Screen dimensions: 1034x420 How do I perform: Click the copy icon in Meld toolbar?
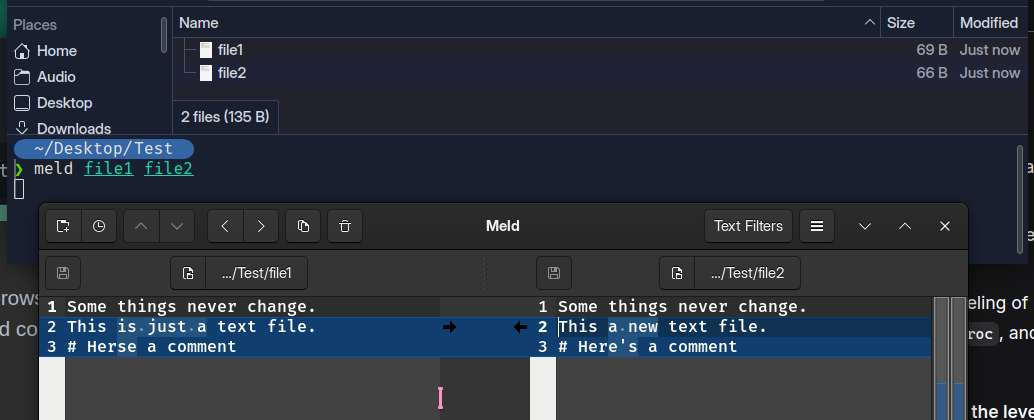pos(303,226)
